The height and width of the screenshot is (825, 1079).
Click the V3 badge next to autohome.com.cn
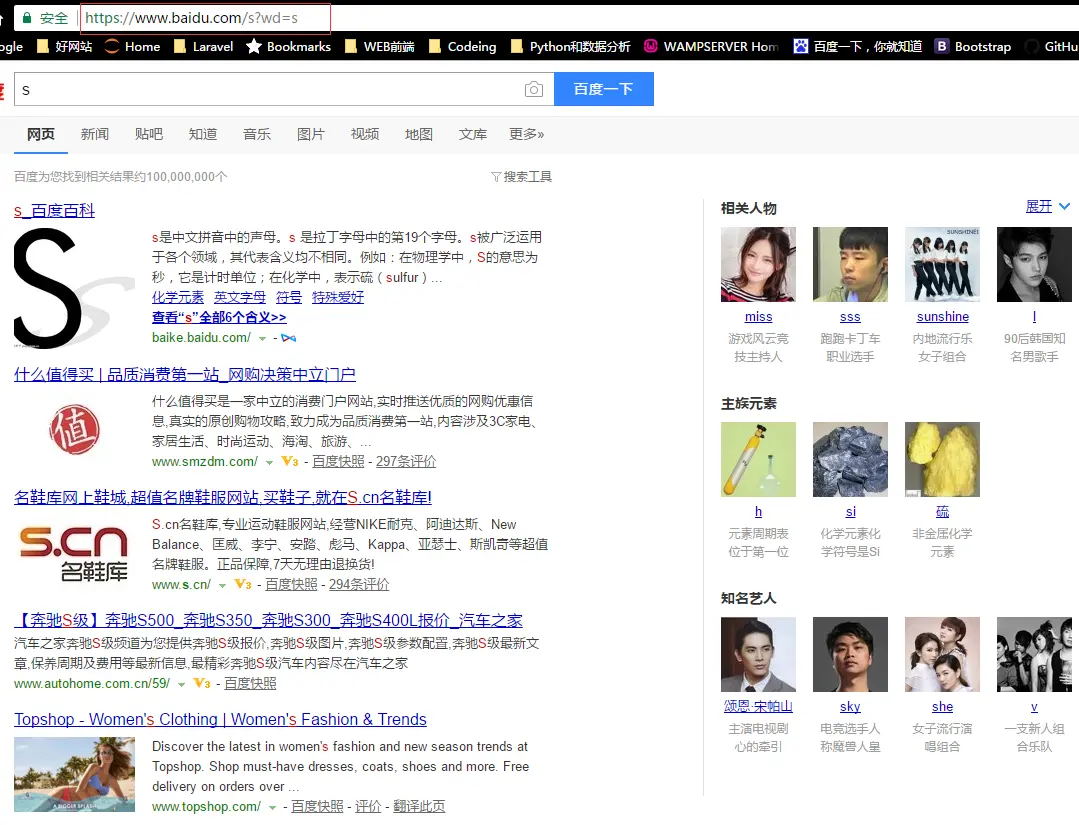(x=202, y=683)
